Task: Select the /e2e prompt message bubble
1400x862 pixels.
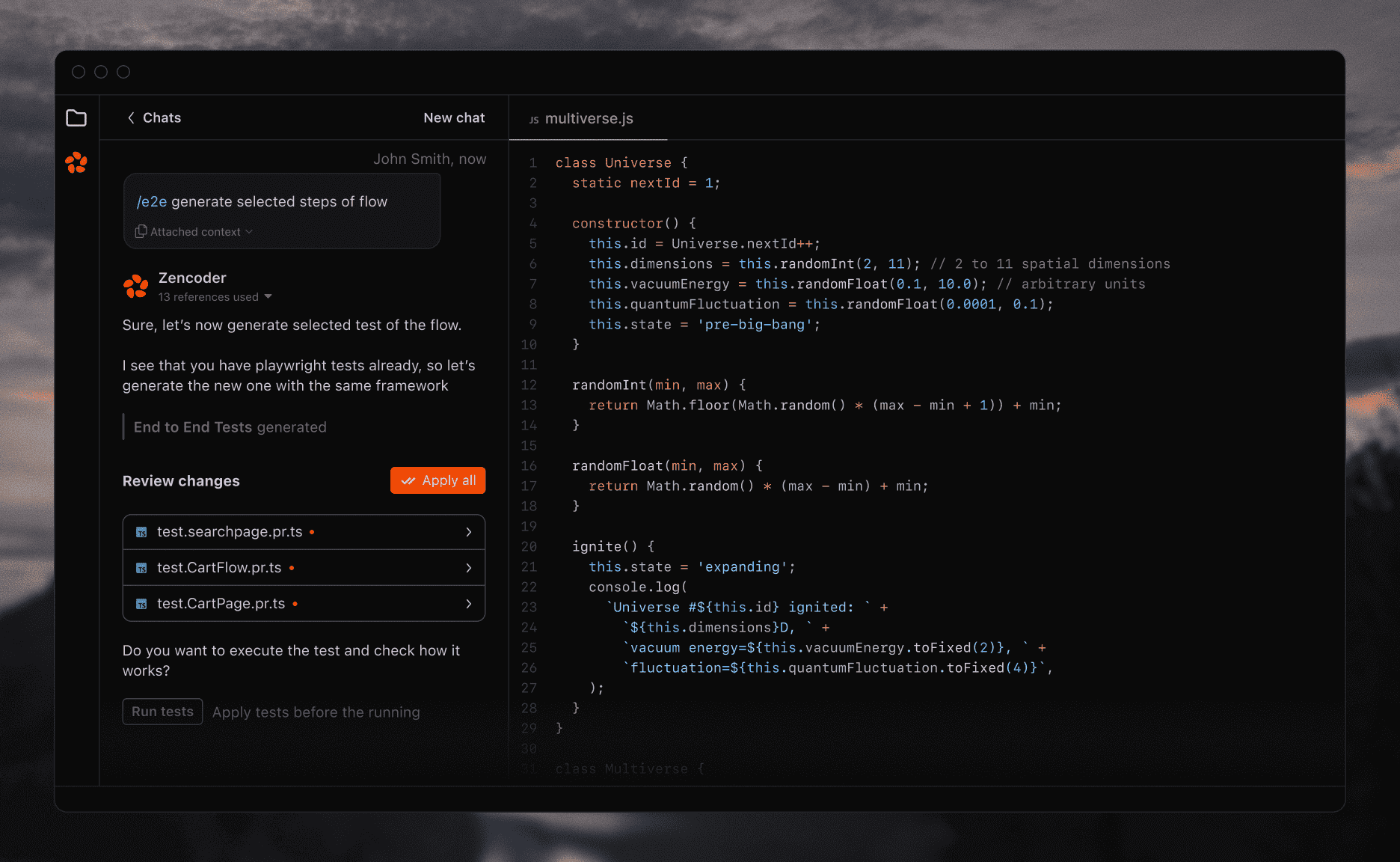Action: click(x=282, y=201)
